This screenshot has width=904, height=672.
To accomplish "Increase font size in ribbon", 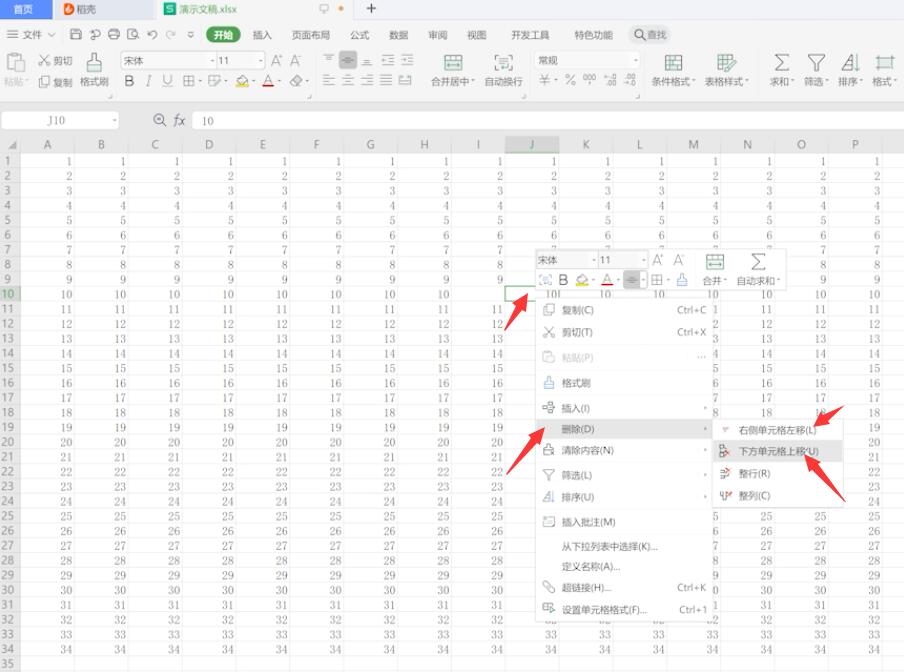I will point(277,61).
